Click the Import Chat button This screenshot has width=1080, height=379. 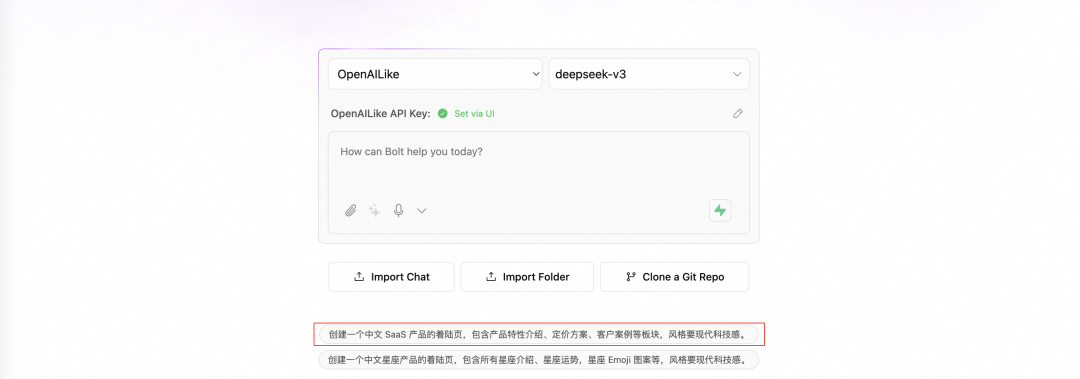(391, 277)
